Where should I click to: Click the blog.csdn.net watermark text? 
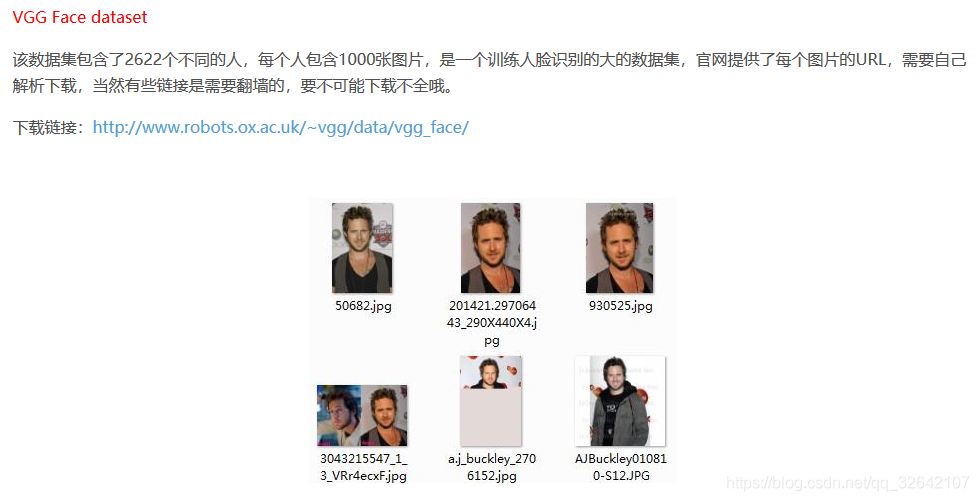[847, 483]
